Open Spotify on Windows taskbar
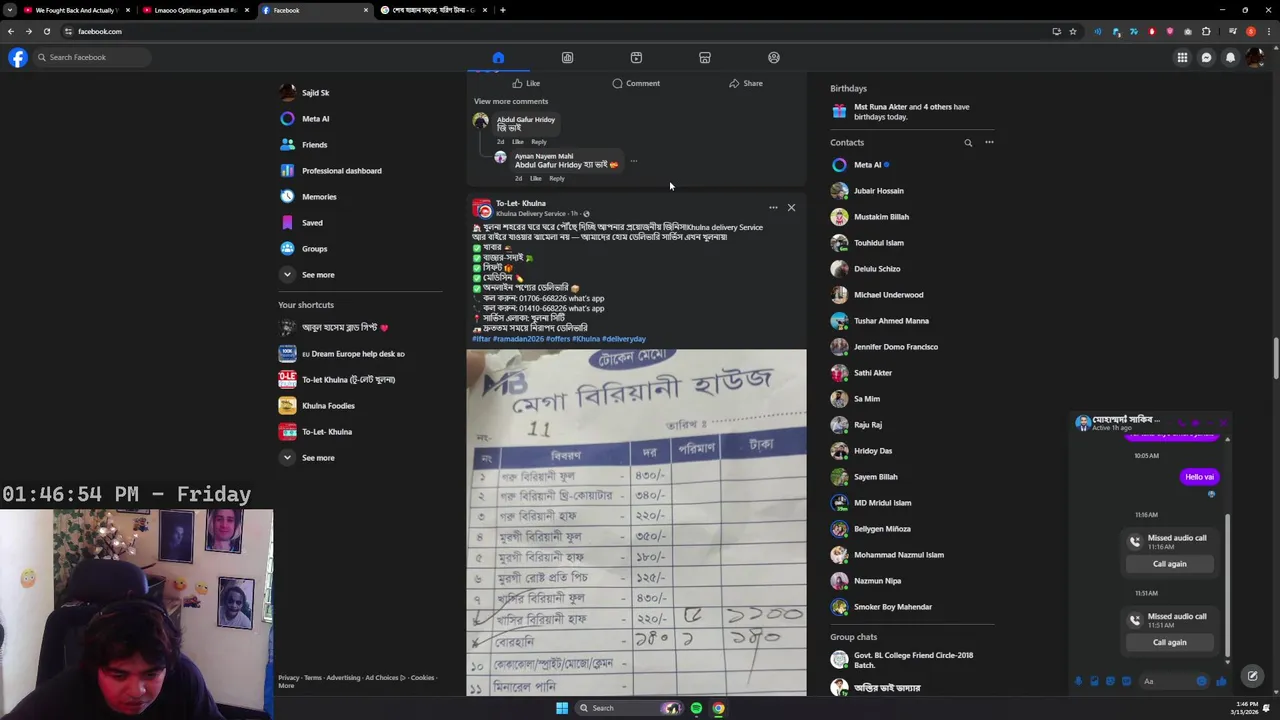The height and width of the screenshot is (720, 1280). pos(696,708)
